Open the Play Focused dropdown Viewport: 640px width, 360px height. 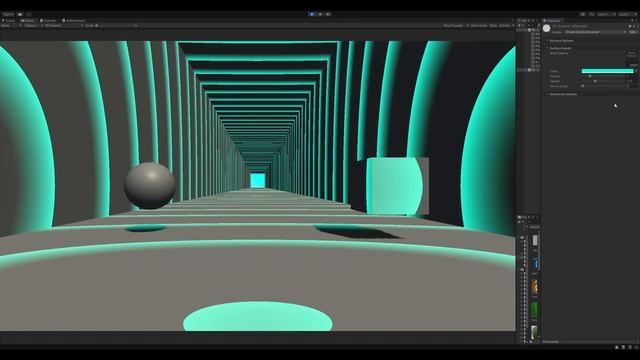[x=456, y=25]
